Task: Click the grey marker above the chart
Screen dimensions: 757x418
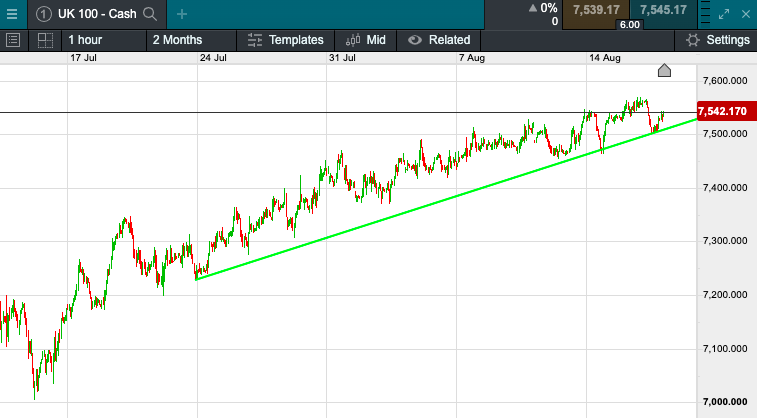Action: [664, 70]
